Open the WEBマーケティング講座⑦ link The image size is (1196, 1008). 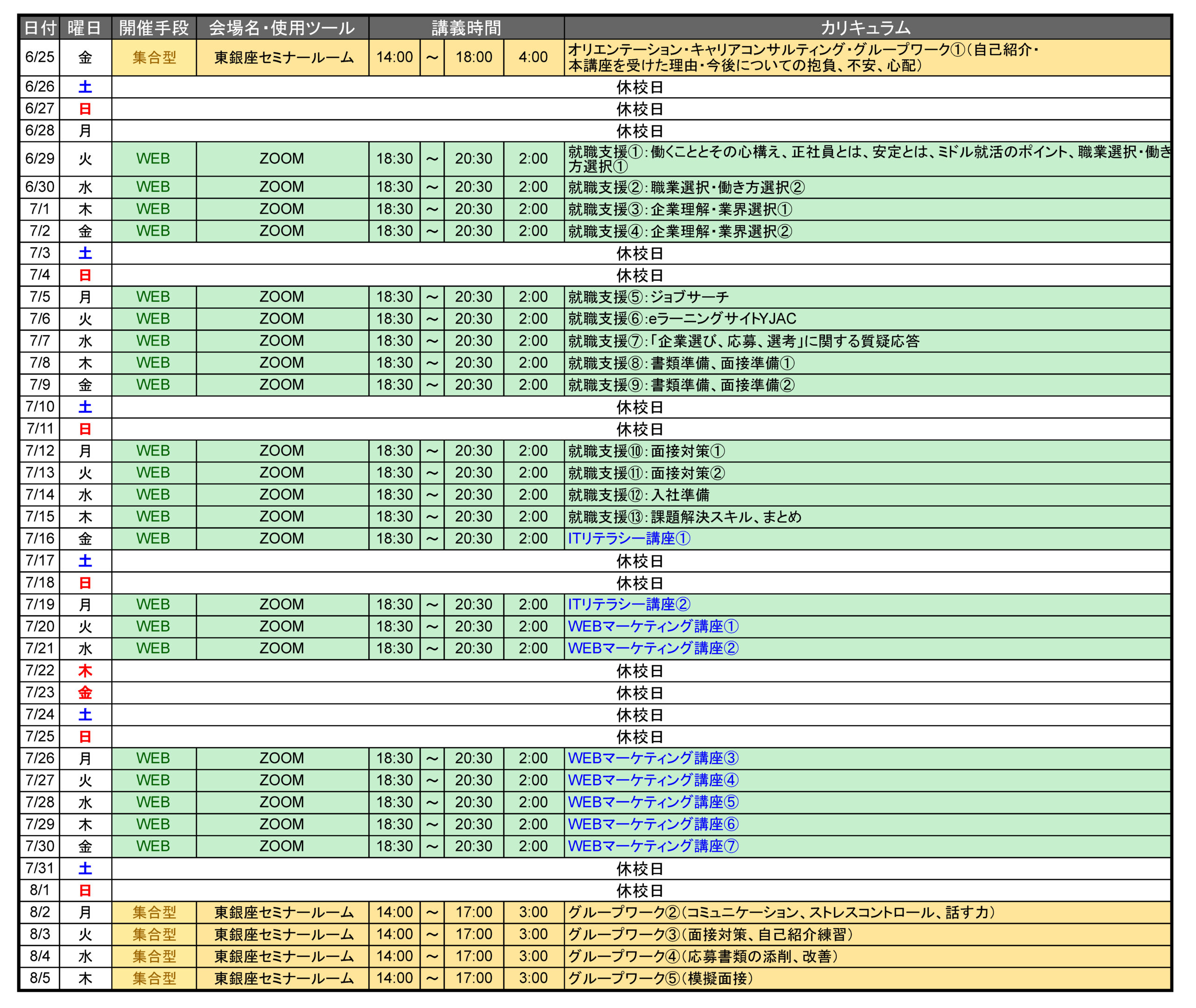(x=653, y=846)
